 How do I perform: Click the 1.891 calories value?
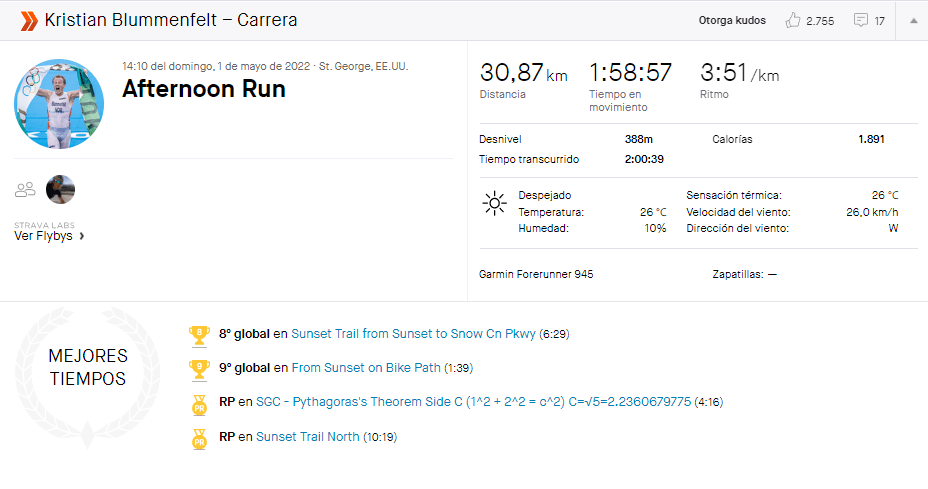click(x=871, y=139)
